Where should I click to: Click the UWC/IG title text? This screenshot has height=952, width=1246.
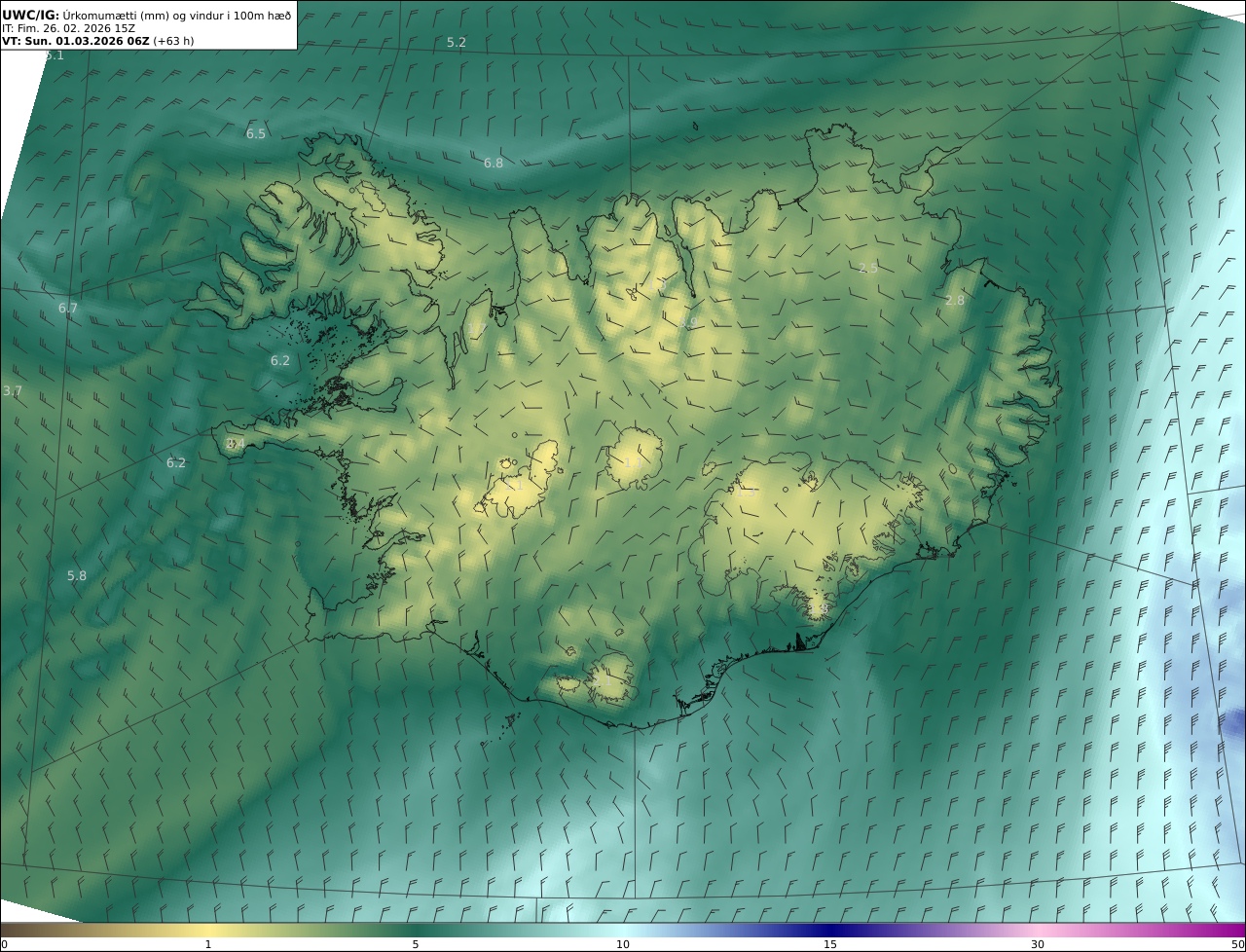tap(31, 15)
